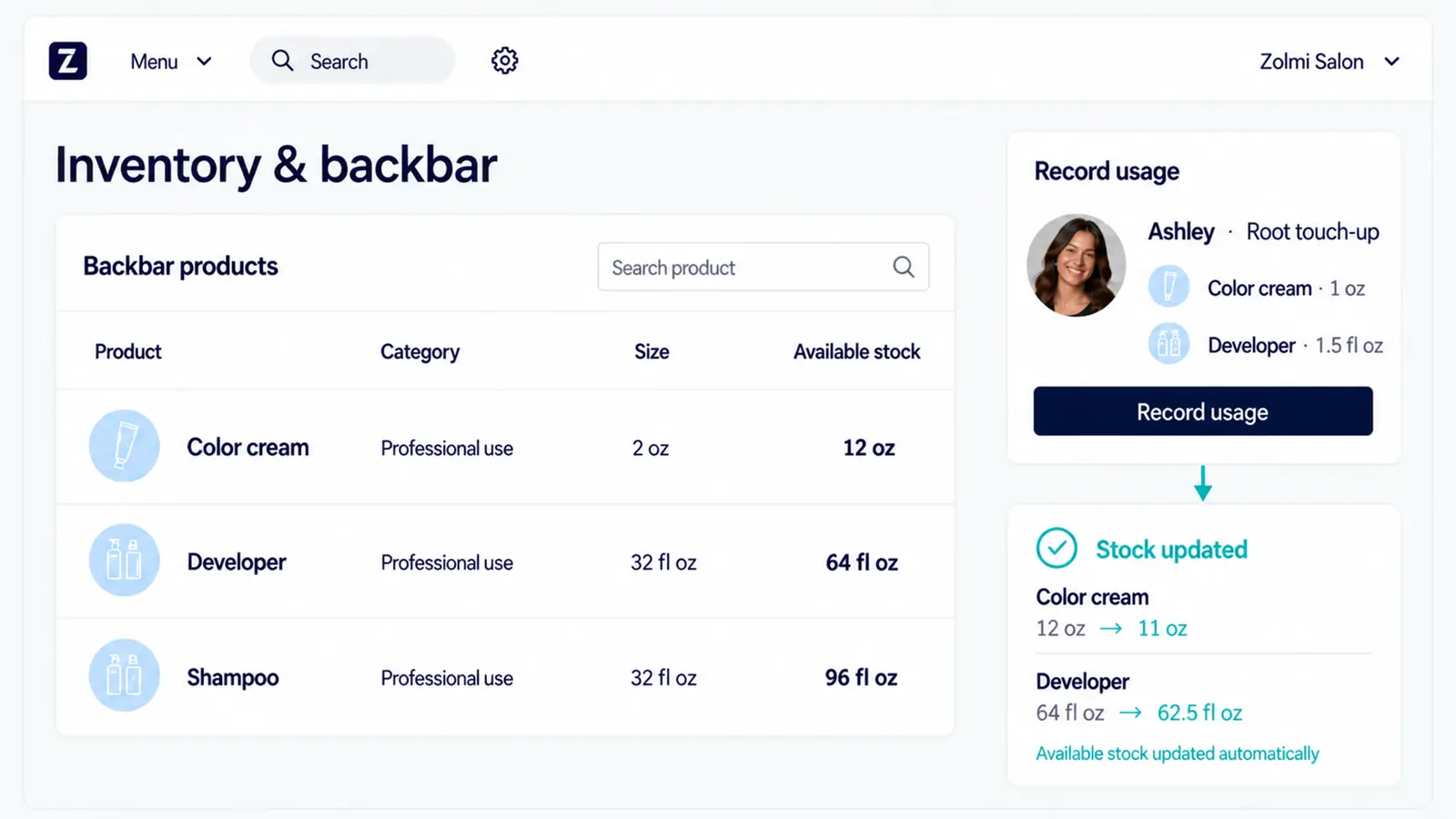The width and height of the screenshot is (1456, 819).
Task: Expand the Zolmi Salon account dropdown
Action: point(1329,62)
